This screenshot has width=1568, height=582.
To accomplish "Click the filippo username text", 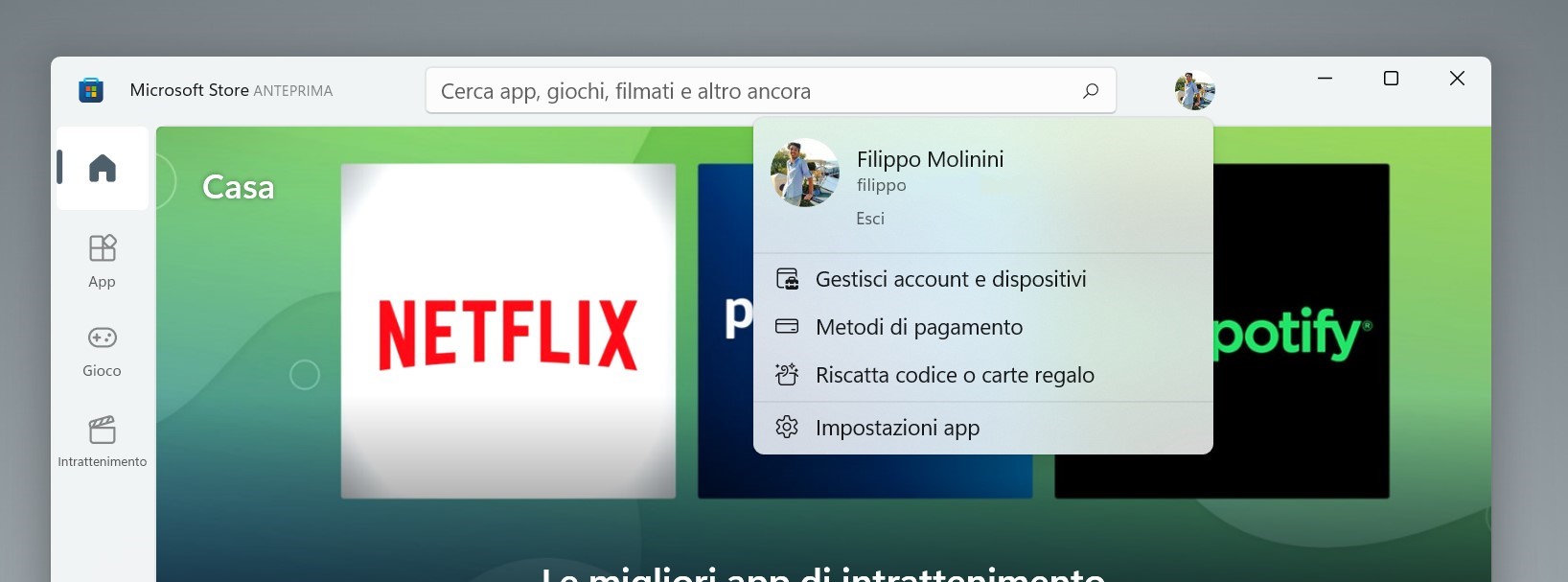I will coord(881,185).
